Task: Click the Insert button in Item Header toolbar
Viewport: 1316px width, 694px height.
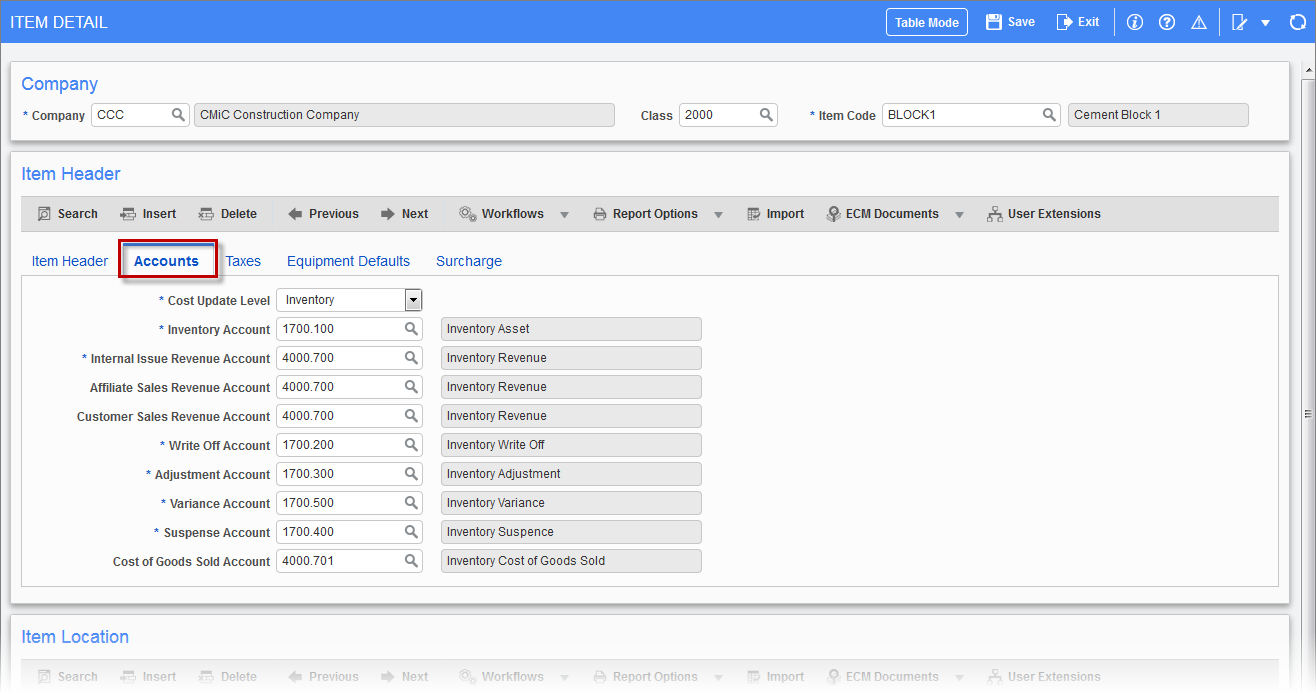Action: [148, 214]
